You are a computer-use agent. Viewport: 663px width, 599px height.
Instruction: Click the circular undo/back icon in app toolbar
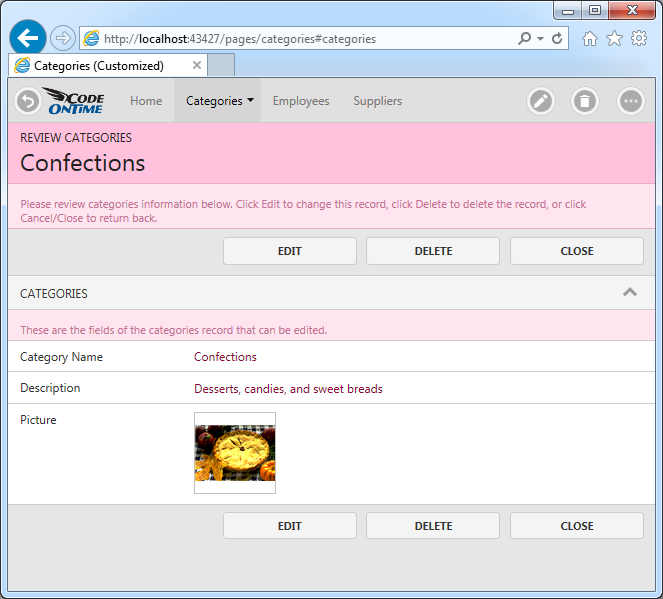[27, 101]
